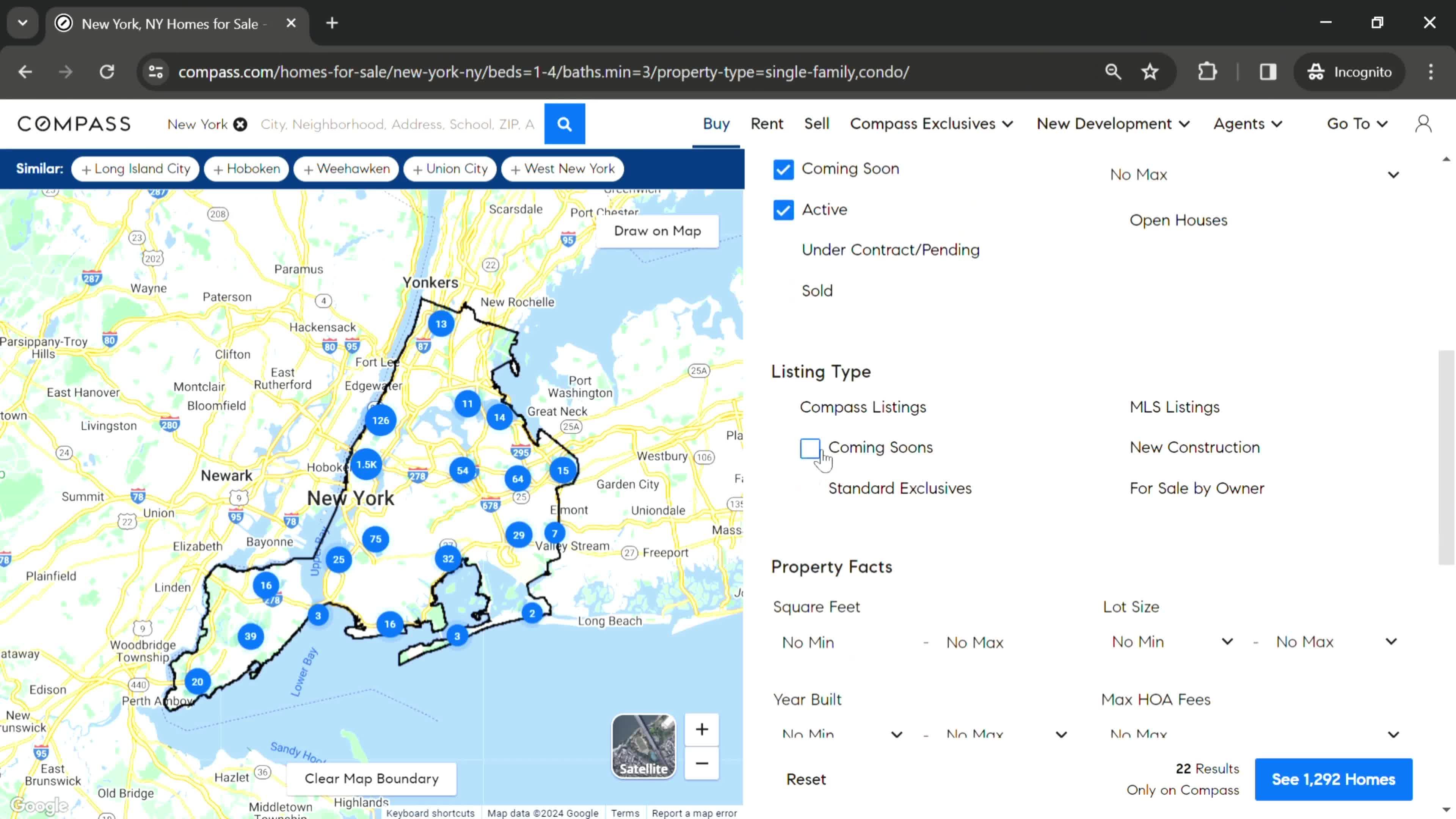Click the 126 listings cluster marker

click(380, 420)
